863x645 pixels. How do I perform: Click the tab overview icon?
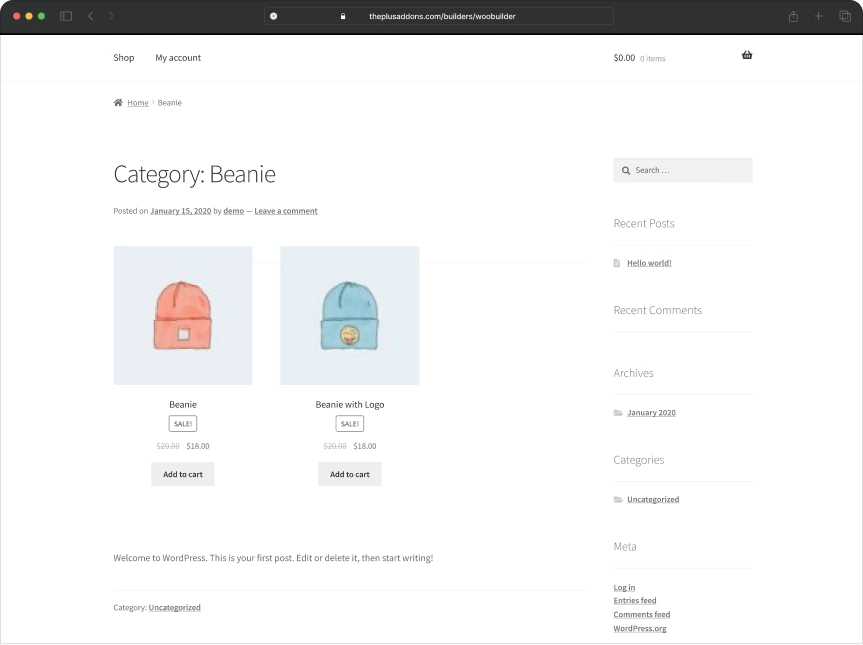pyautogui.click(x=843, y=16)
